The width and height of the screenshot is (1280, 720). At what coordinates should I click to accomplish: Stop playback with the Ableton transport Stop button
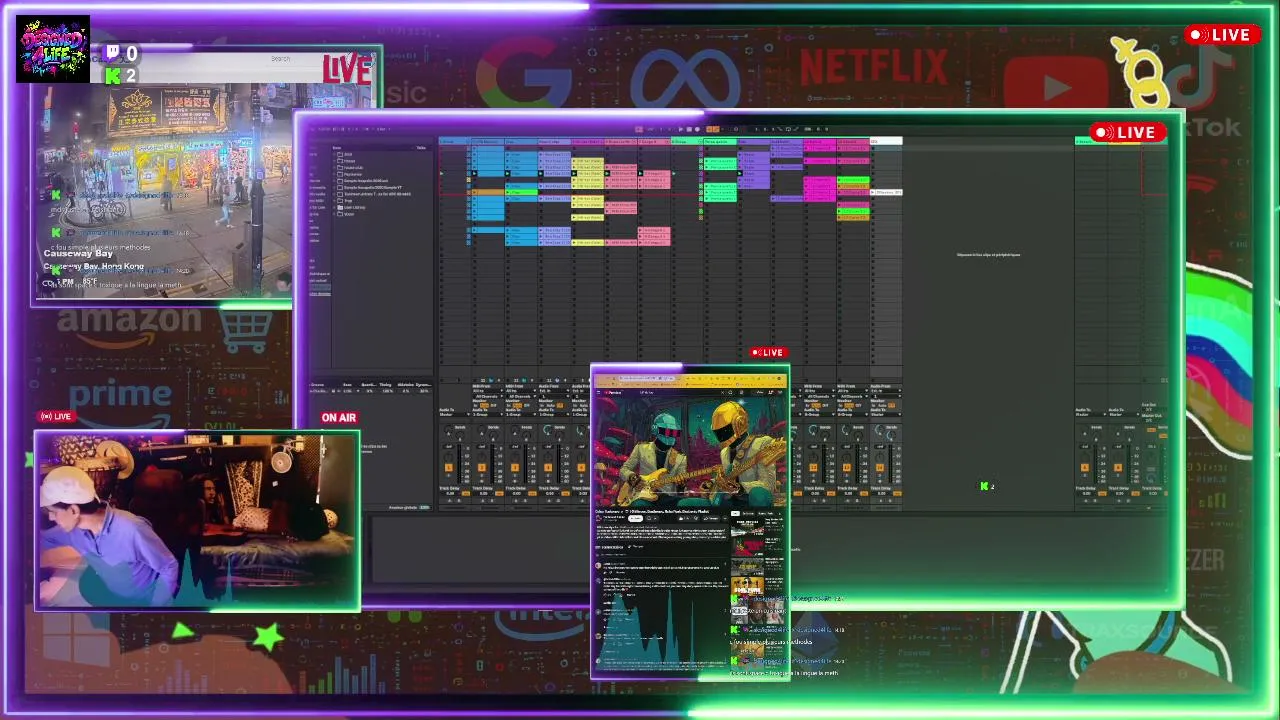point(690,129)
